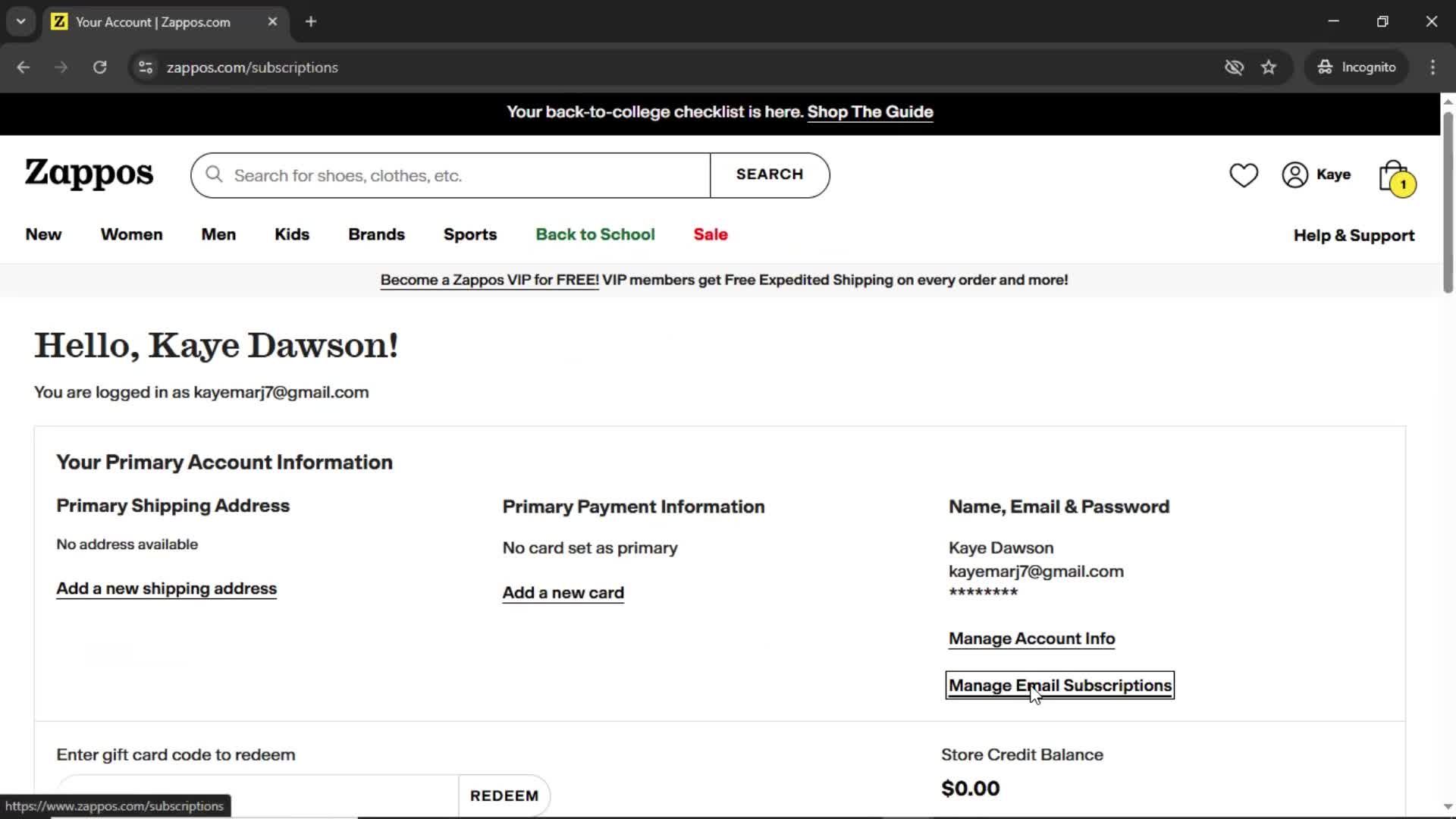The width and height of the screenshot is (1456, 819).
Task: Click the gift card code input field
Action: point(258,795)
